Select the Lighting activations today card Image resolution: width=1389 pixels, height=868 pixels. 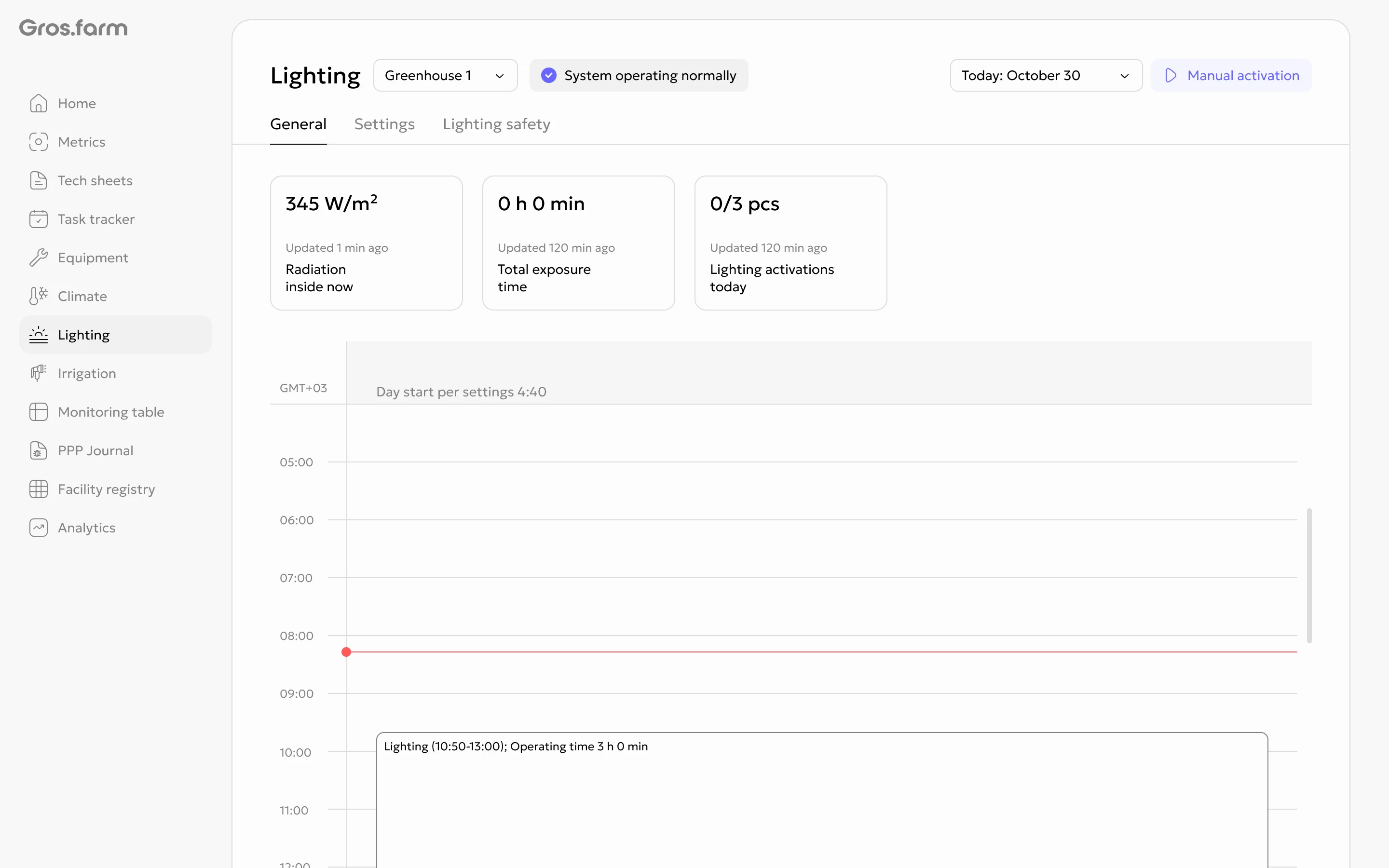click(x=790, y=243)
